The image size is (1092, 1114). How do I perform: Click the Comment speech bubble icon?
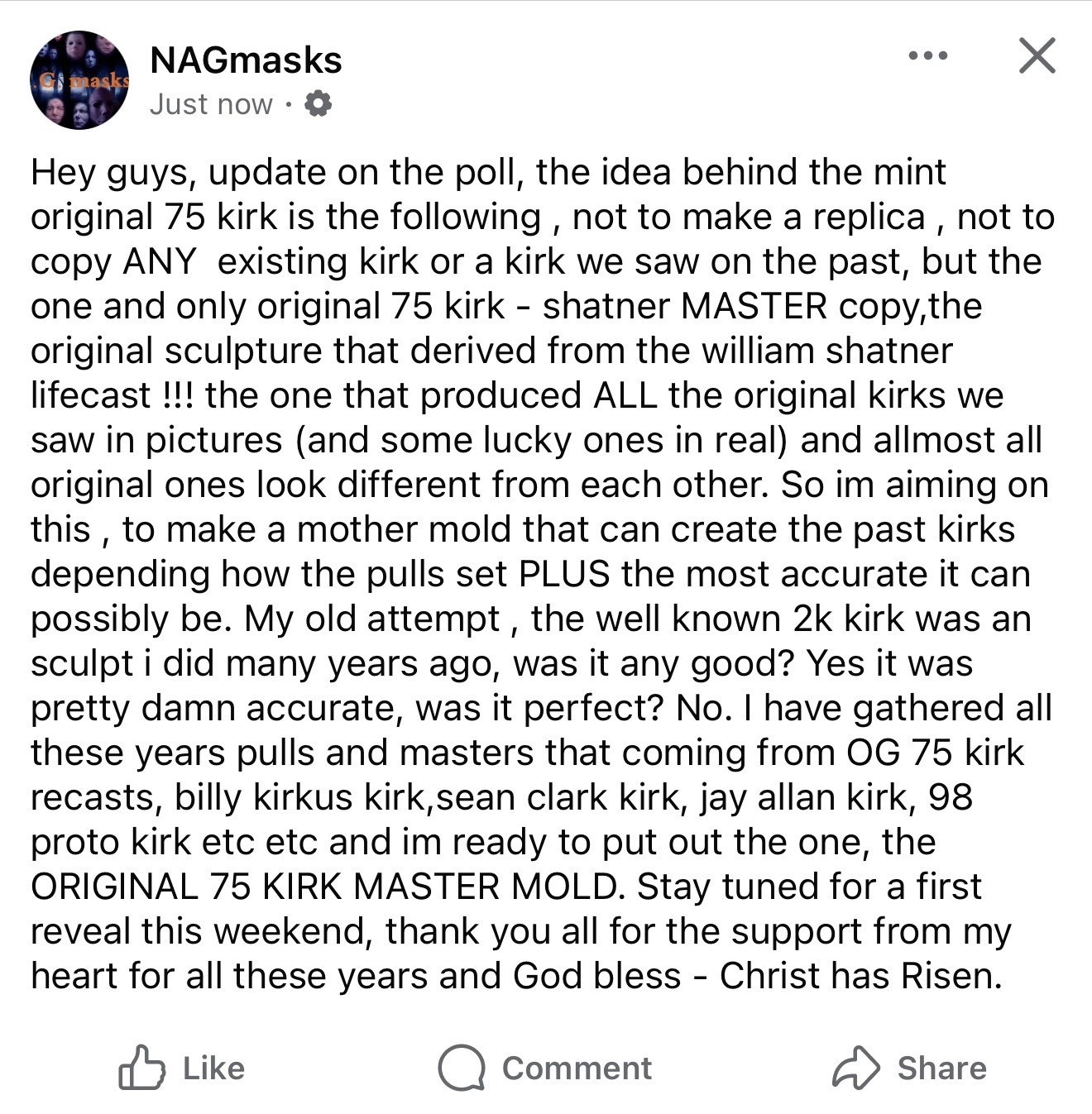click(x=460, y=1068)
